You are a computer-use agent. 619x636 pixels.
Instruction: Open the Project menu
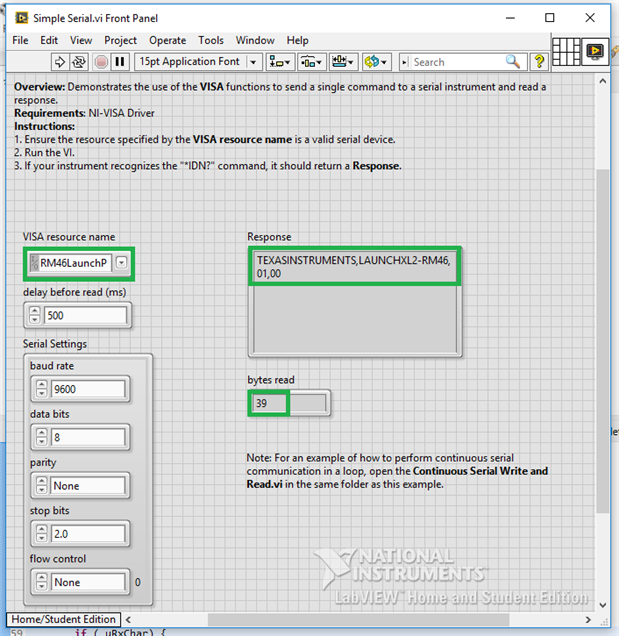click(x=120, y=41)
